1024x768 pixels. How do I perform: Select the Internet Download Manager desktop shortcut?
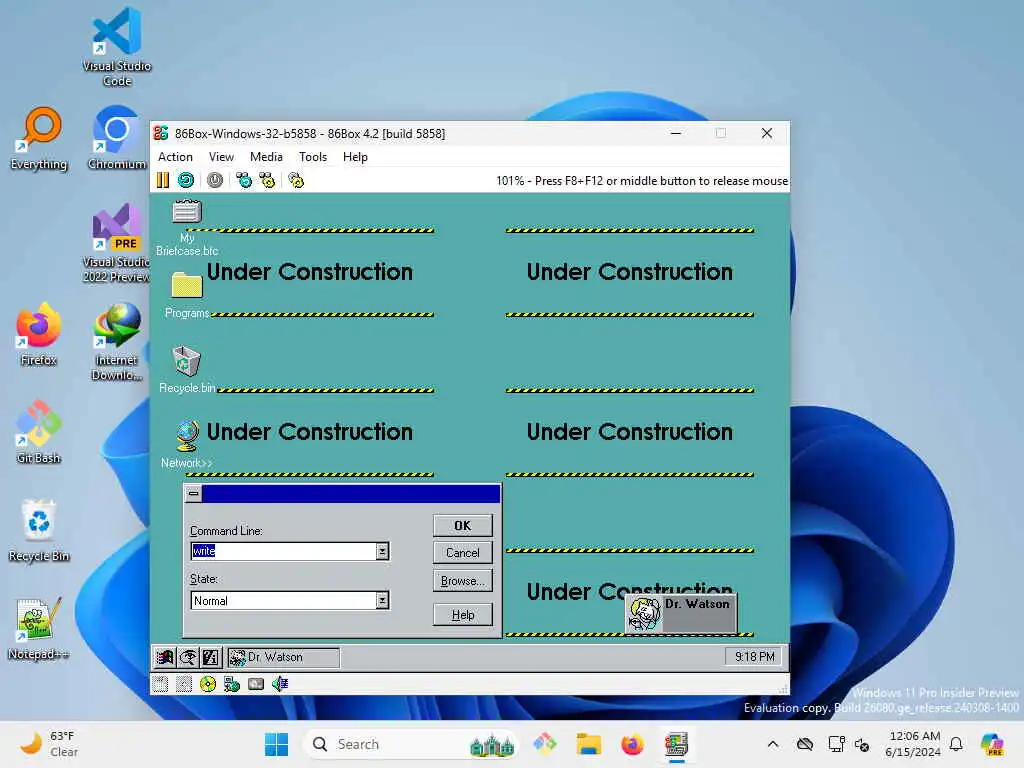point(117,342)
